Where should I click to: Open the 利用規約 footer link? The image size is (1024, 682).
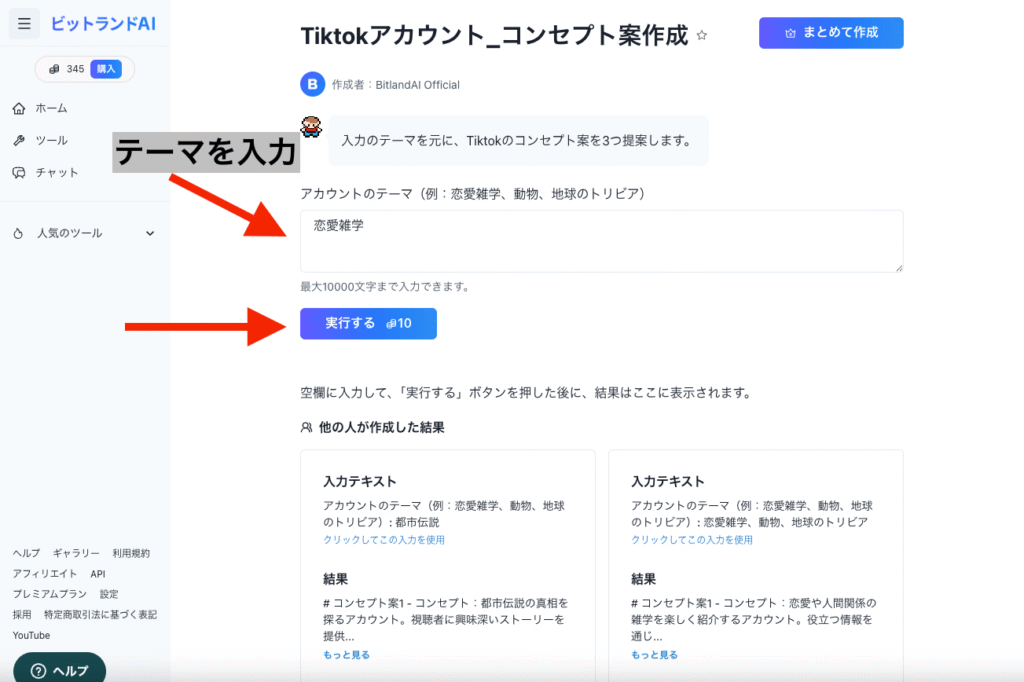pyautogui.click(x=131, y=553)
